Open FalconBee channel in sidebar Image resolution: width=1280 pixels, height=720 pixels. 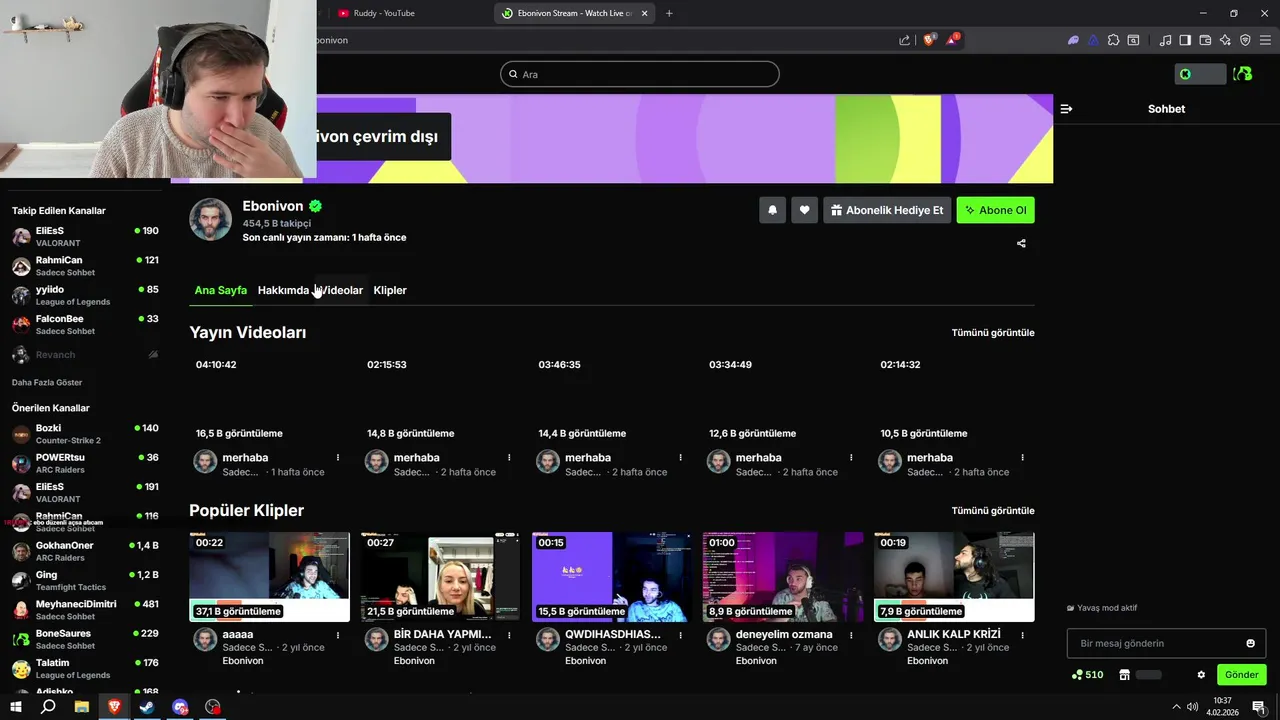tap(85, 324)
